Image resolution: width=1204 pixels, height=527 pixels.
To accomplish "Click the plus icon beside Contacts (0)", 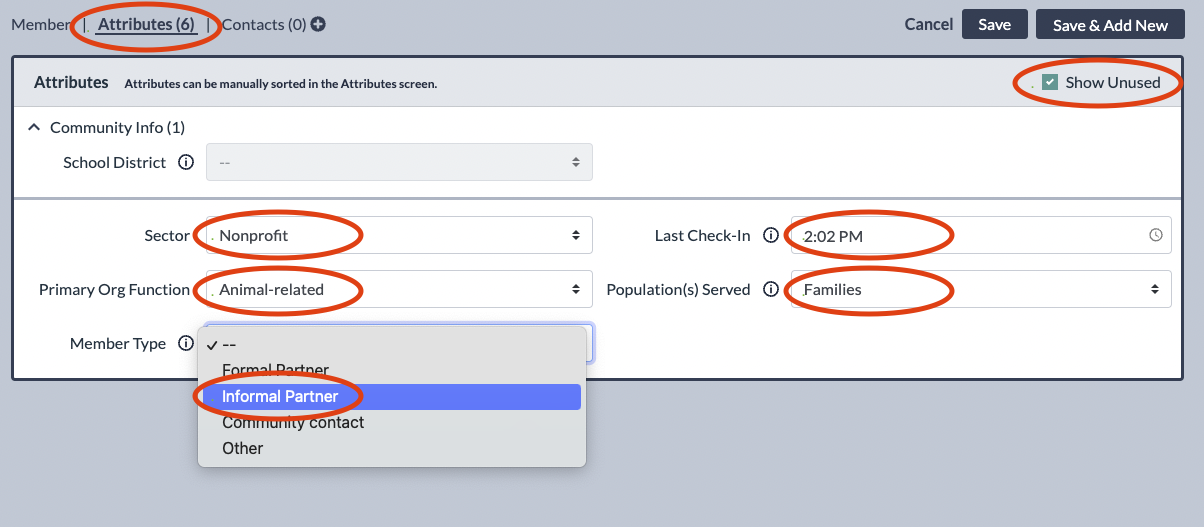I will [318, 25].
